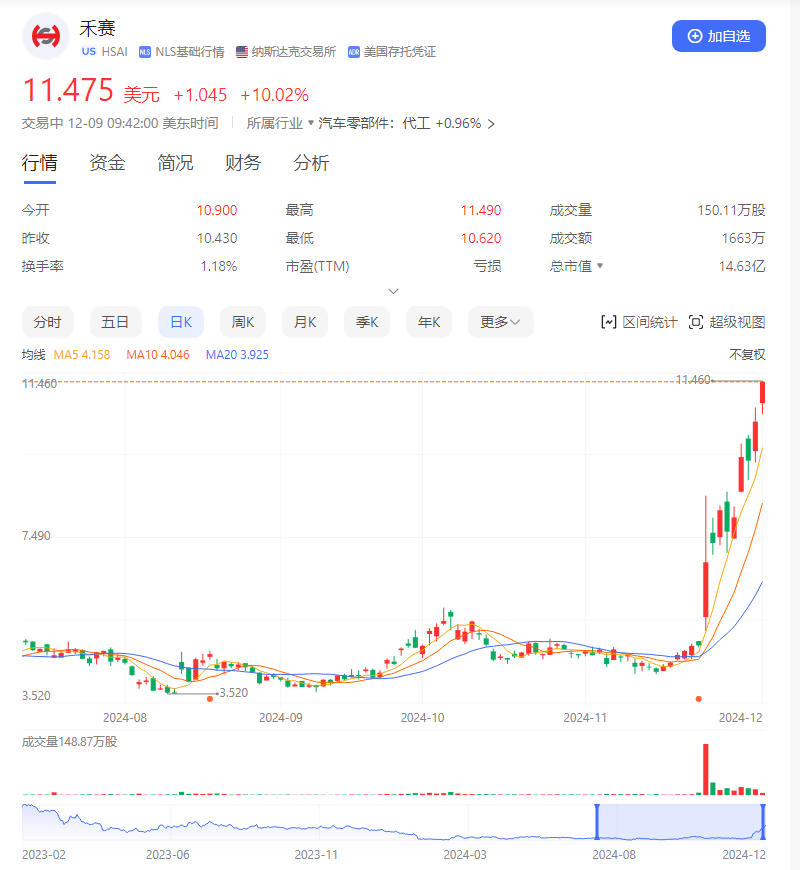Click the MA20 3.925 indicator label
Viewport: 800px width, 870px height.
pos(237,355)
